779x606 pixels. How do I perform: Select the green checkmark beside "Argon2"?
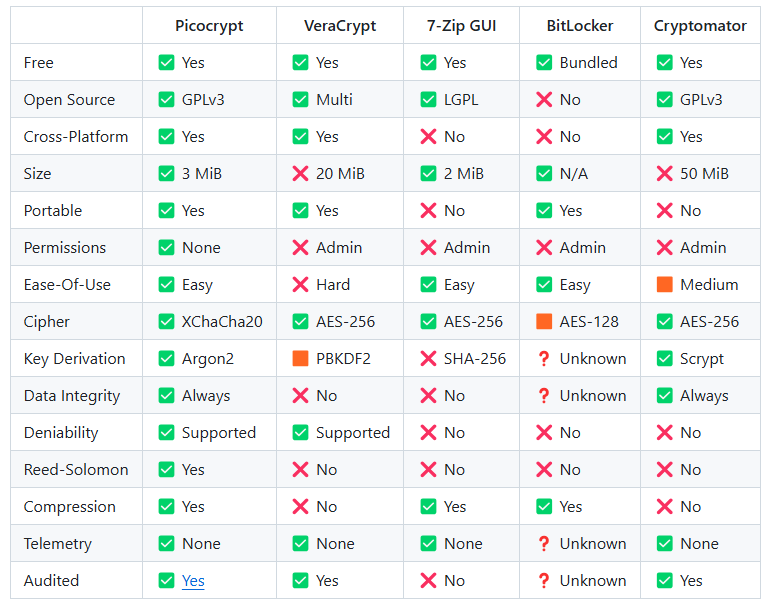click(x=166, y=359)
